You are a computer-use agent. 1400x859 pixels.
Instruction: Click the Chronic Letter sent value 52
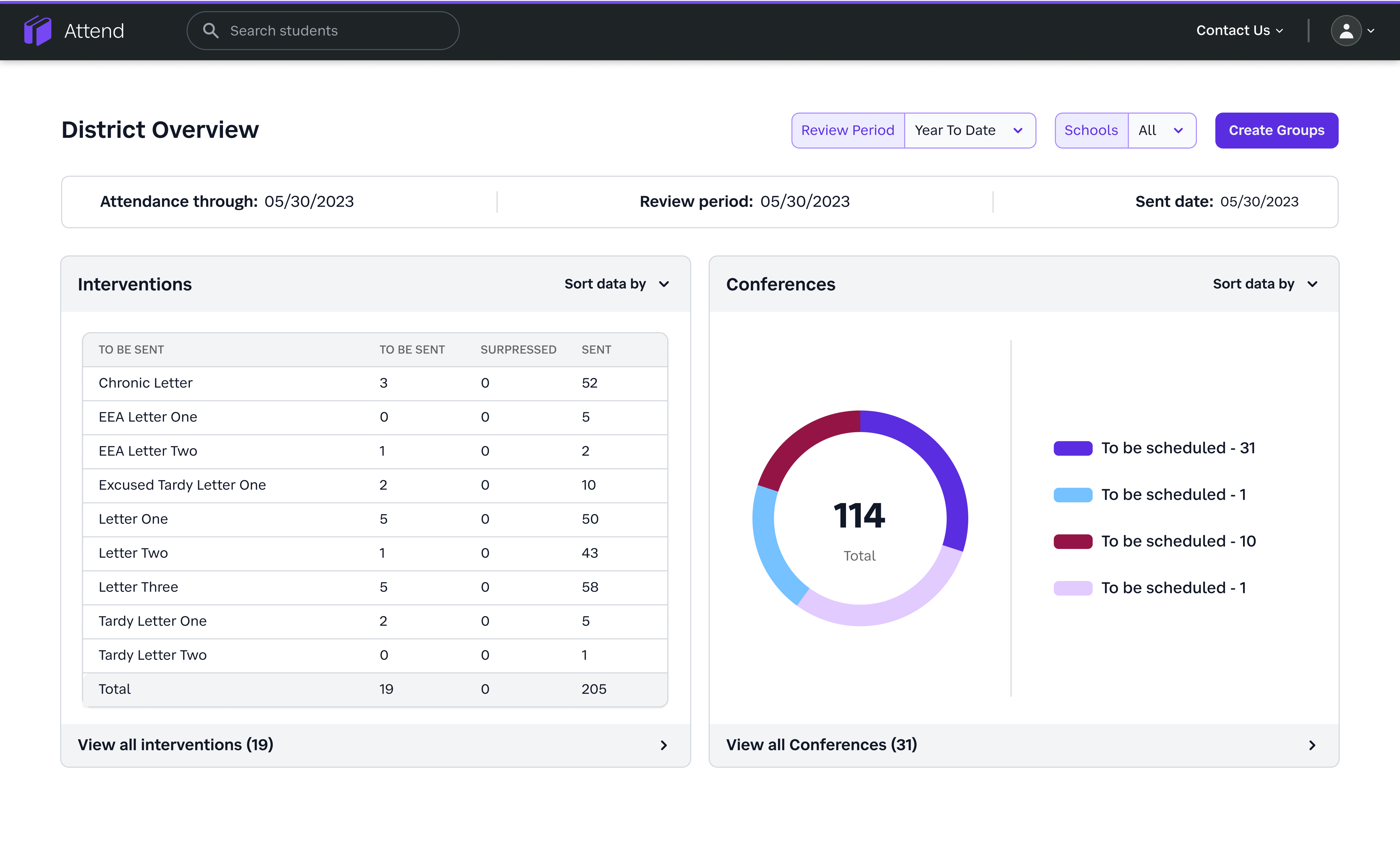point(589,383)
